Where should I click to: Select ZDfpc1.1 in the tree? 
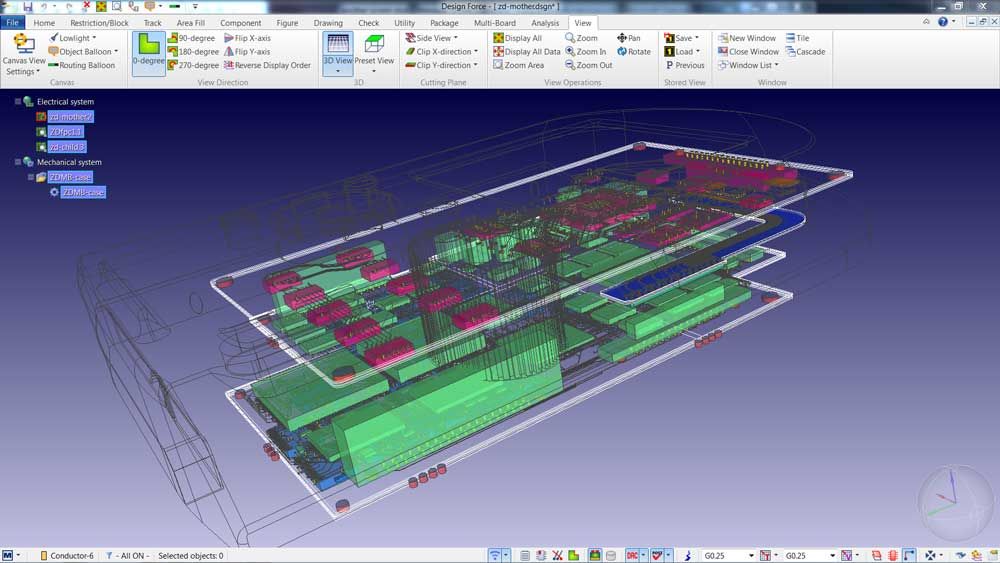66,132
